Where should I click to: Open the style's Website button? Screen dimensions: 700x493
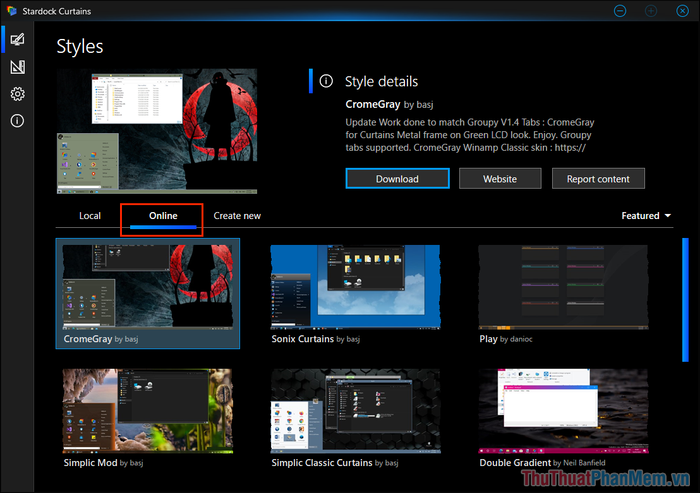pos(500,179)
